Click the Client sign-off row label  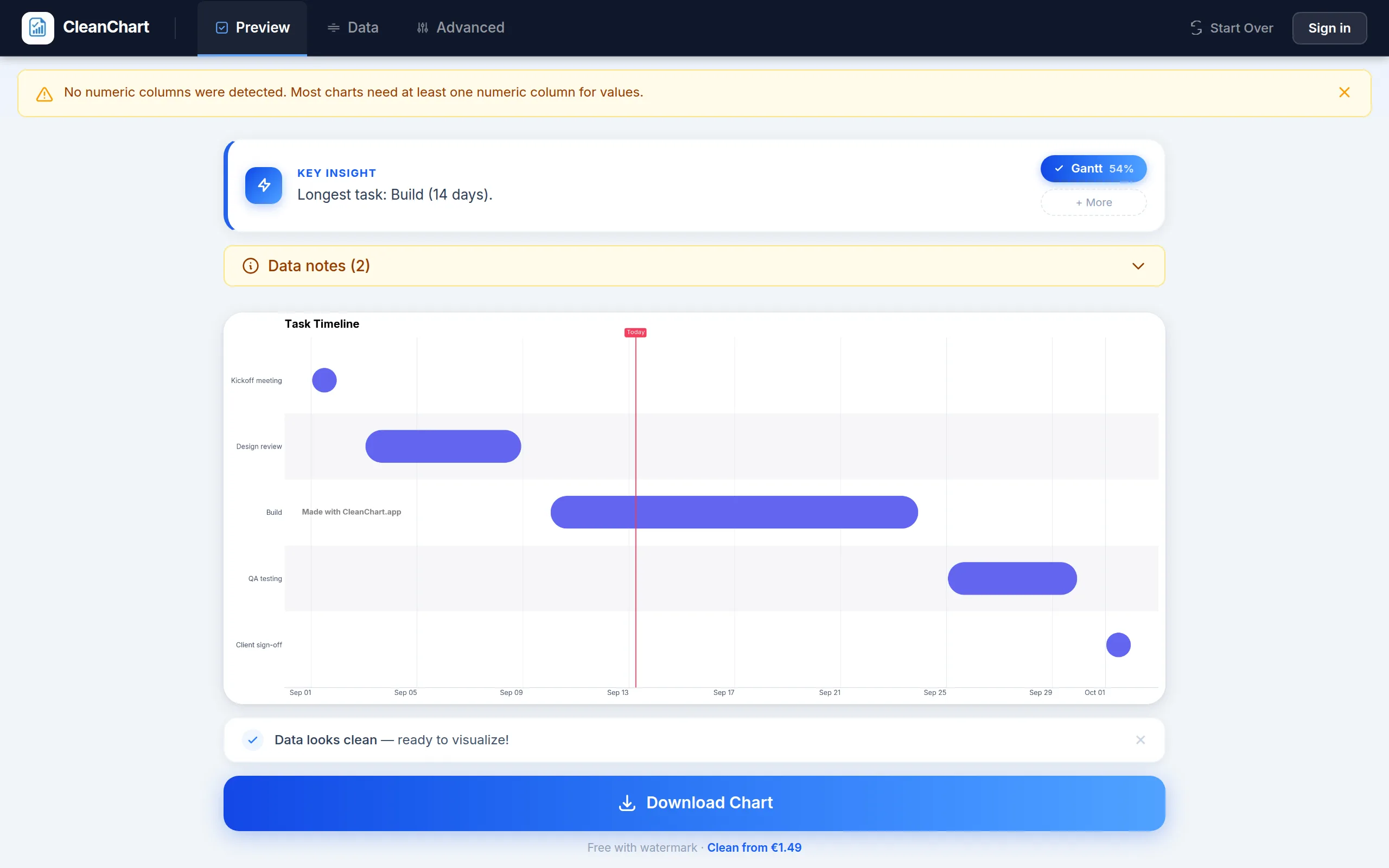[x=259, y=645]
